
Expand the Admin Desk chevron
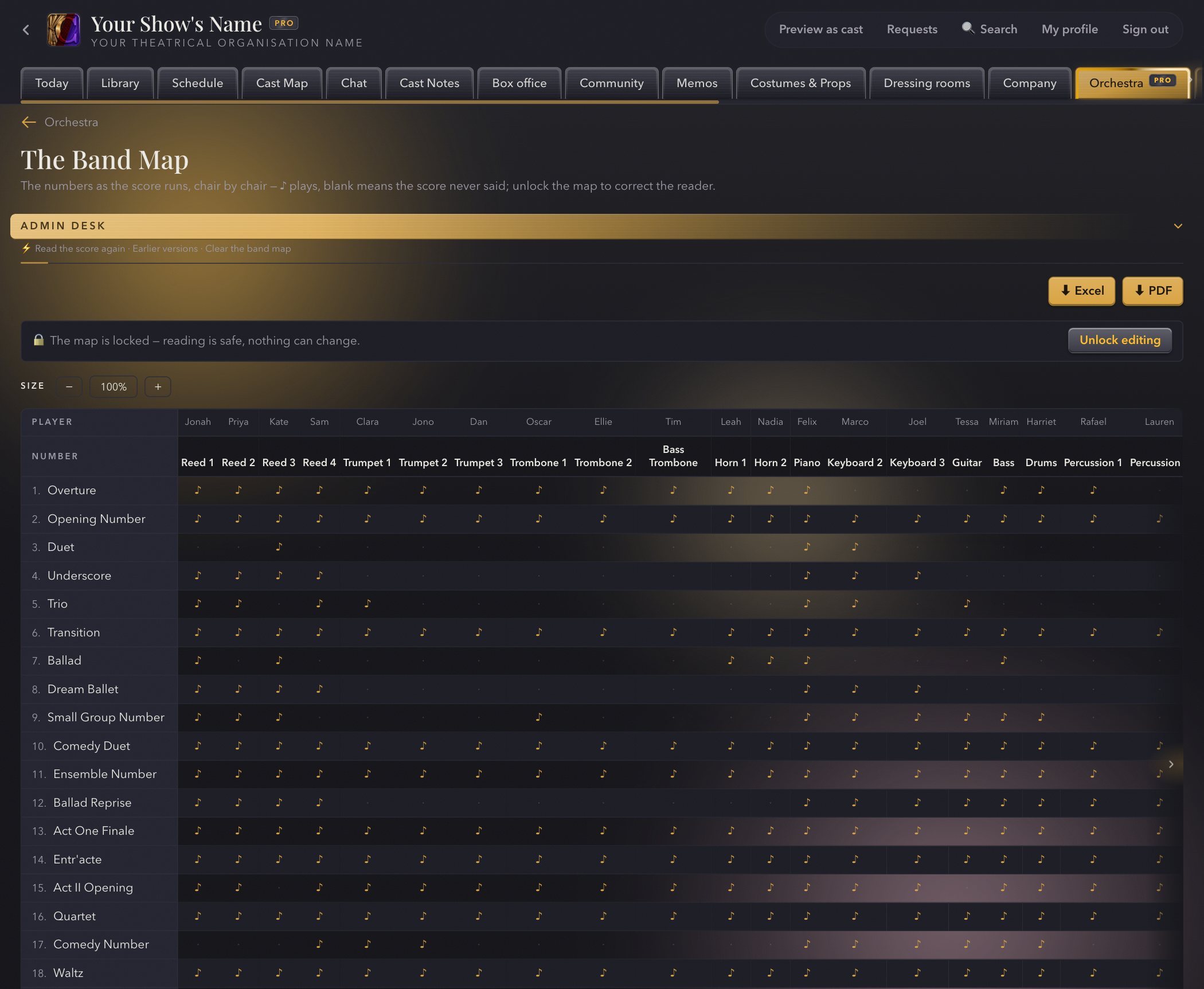tap(1178, 226)
